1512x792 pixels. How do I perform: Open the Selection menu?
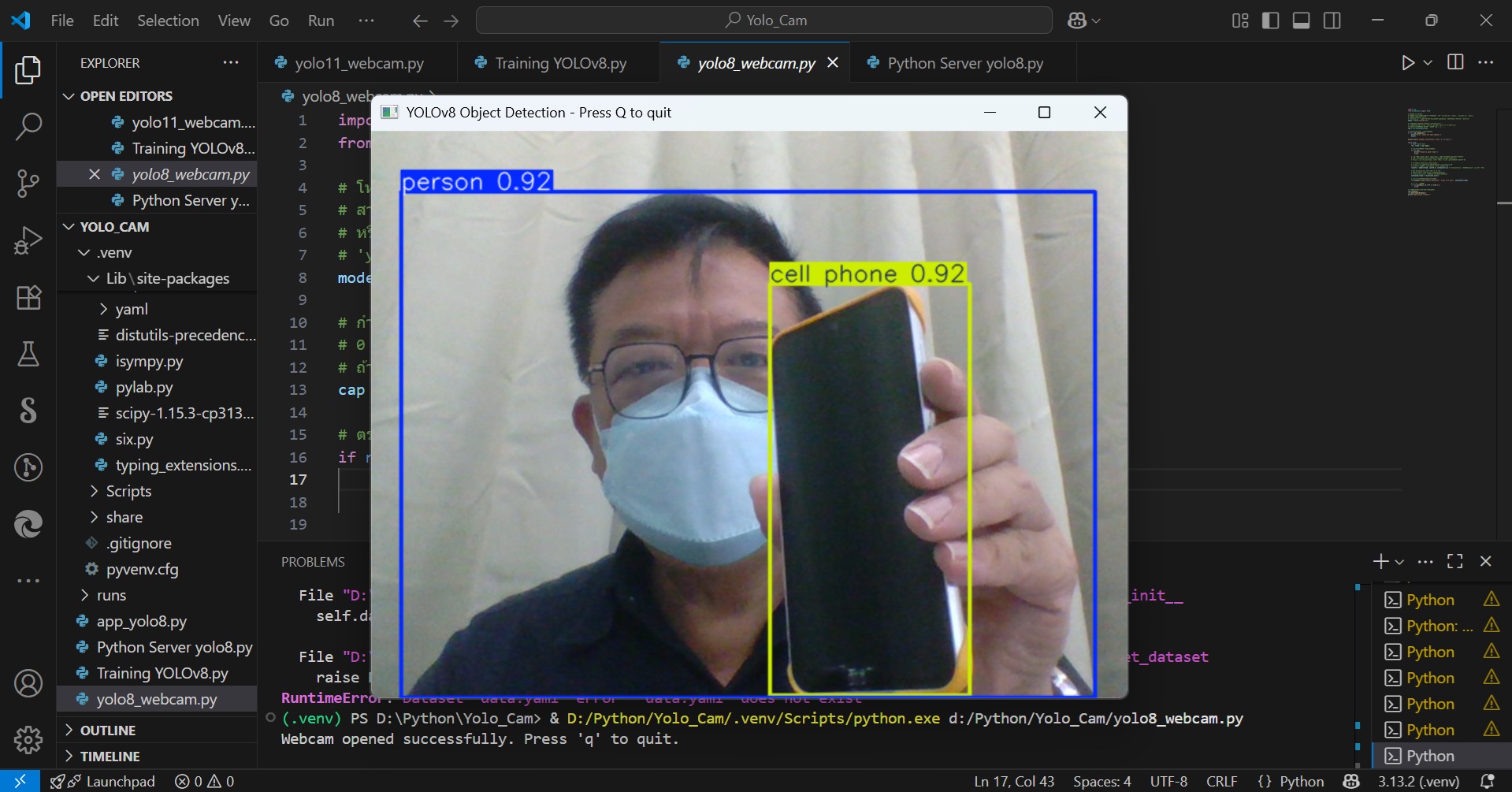167,20
